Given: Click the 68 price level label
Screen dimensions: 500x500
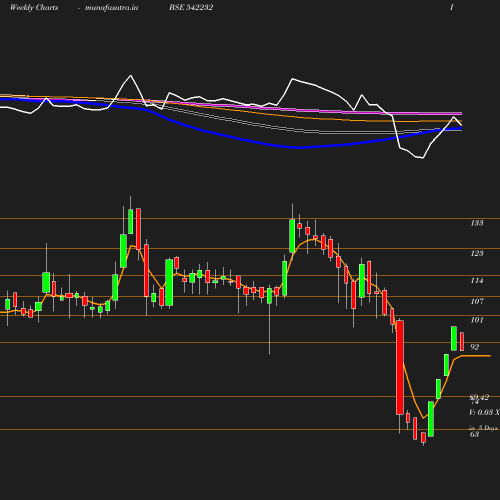Looking at the screenshot, I should [474, 434].
